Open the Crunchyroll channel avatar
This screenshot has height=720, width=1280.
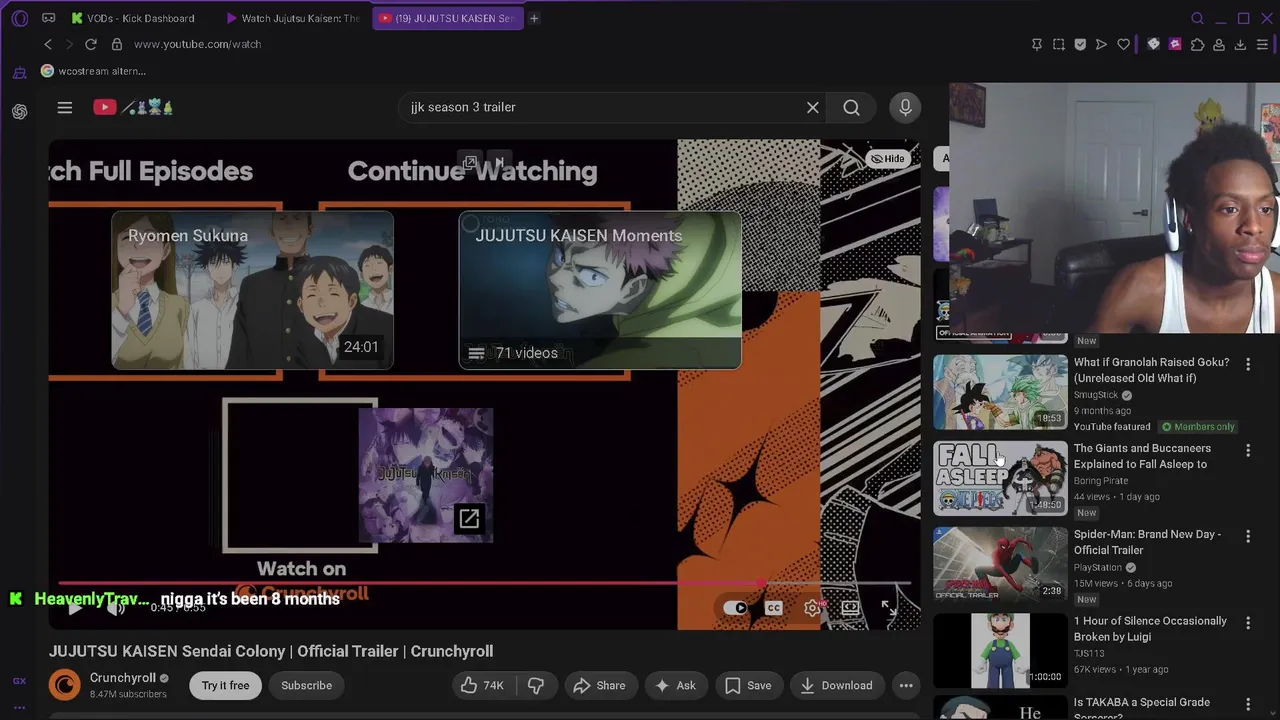click(65, 685)
